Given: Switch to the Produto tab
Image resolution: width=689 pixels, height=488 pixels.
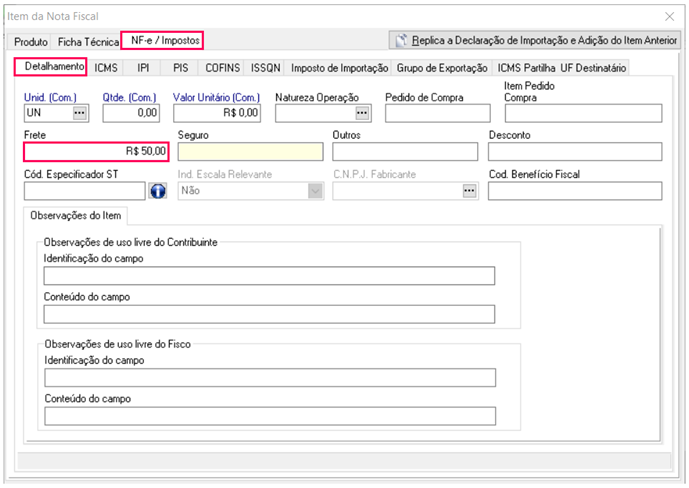Looking at the screenshot, I should [30, 43].
